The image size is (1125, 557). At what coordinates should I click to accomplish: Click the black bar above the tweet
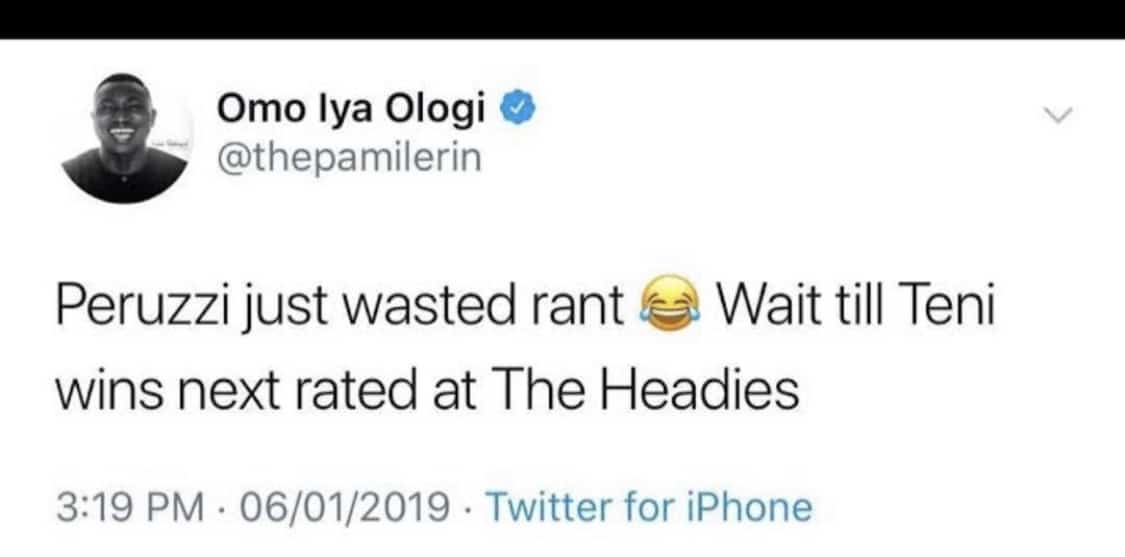pyautogui.click(x=562, y=19)
